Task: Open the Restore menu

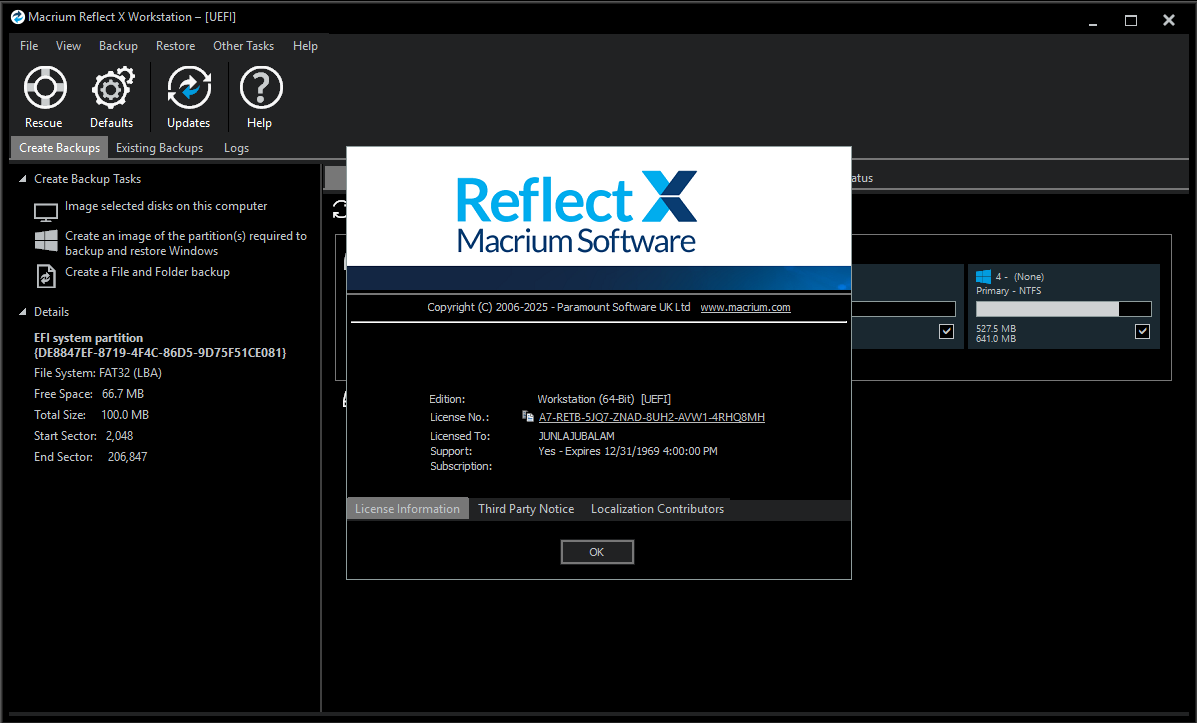Action: [176, 46]
